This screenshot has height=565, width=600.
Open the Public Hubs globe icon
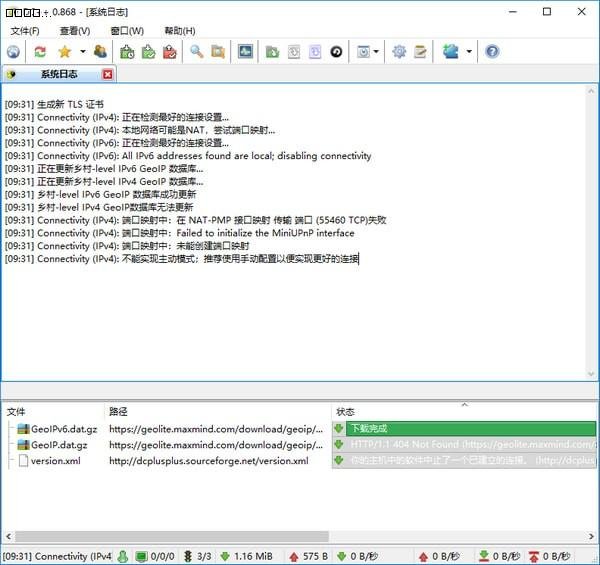(13, 52)
